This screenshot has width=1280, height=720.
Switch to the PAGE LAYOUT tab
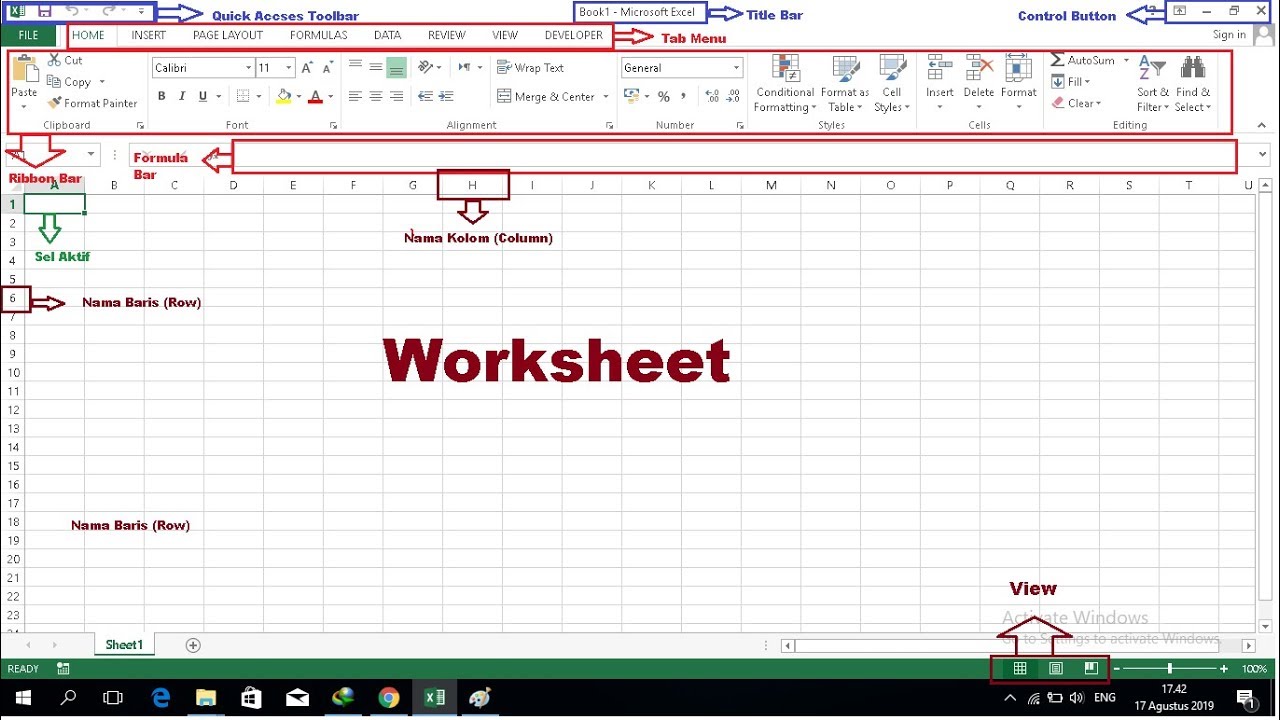coord(228,35)
